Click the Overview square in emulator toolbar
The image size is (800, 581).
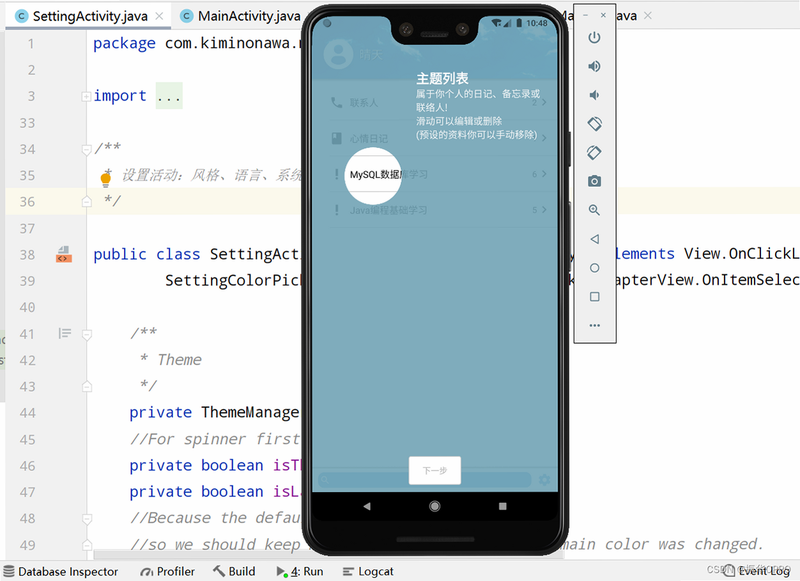[594, 297]
